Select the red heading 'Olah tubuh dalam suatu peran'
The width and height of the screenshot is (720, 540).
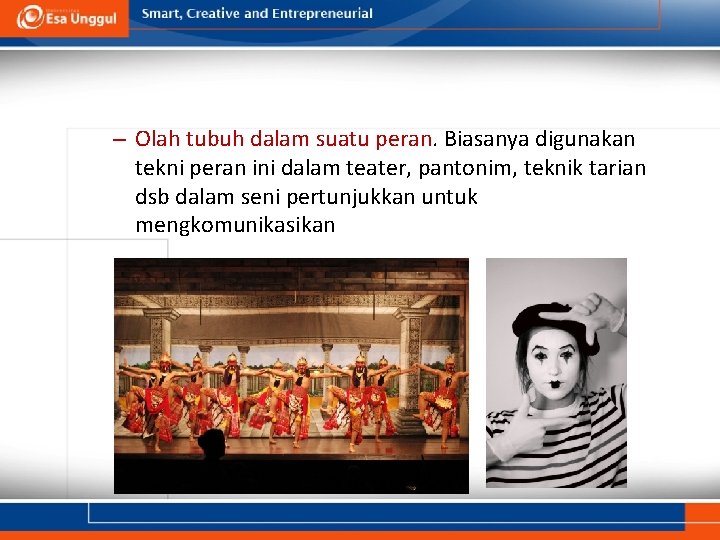[283, 139]
